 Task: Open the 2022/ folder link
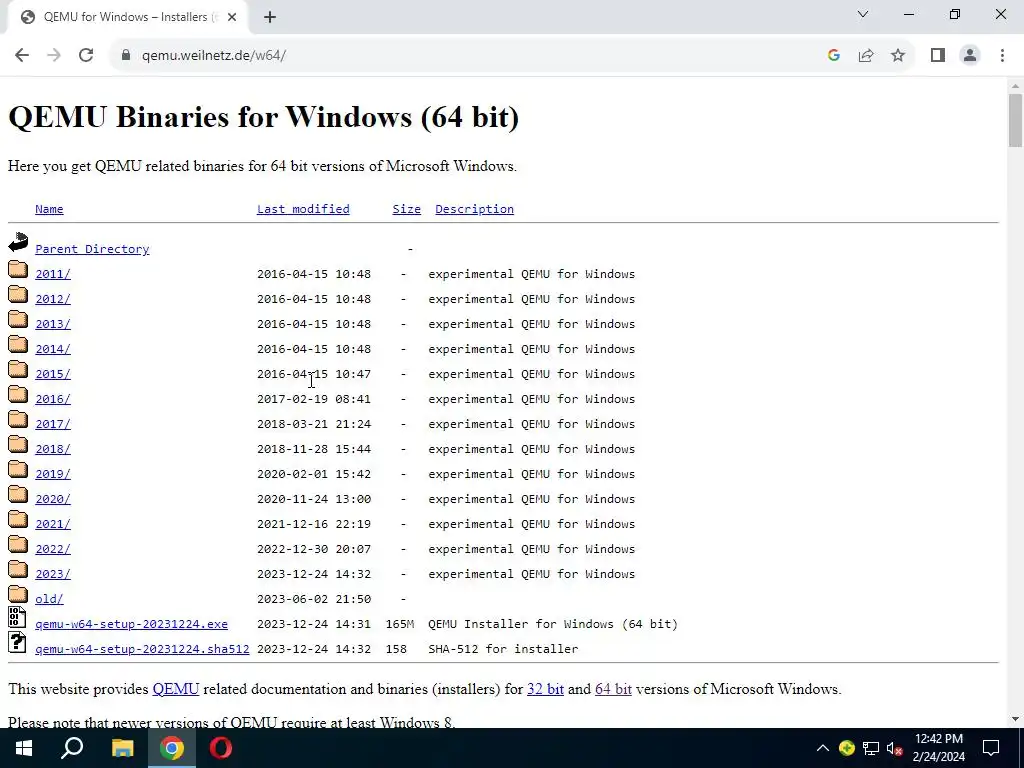coord(53,549)
